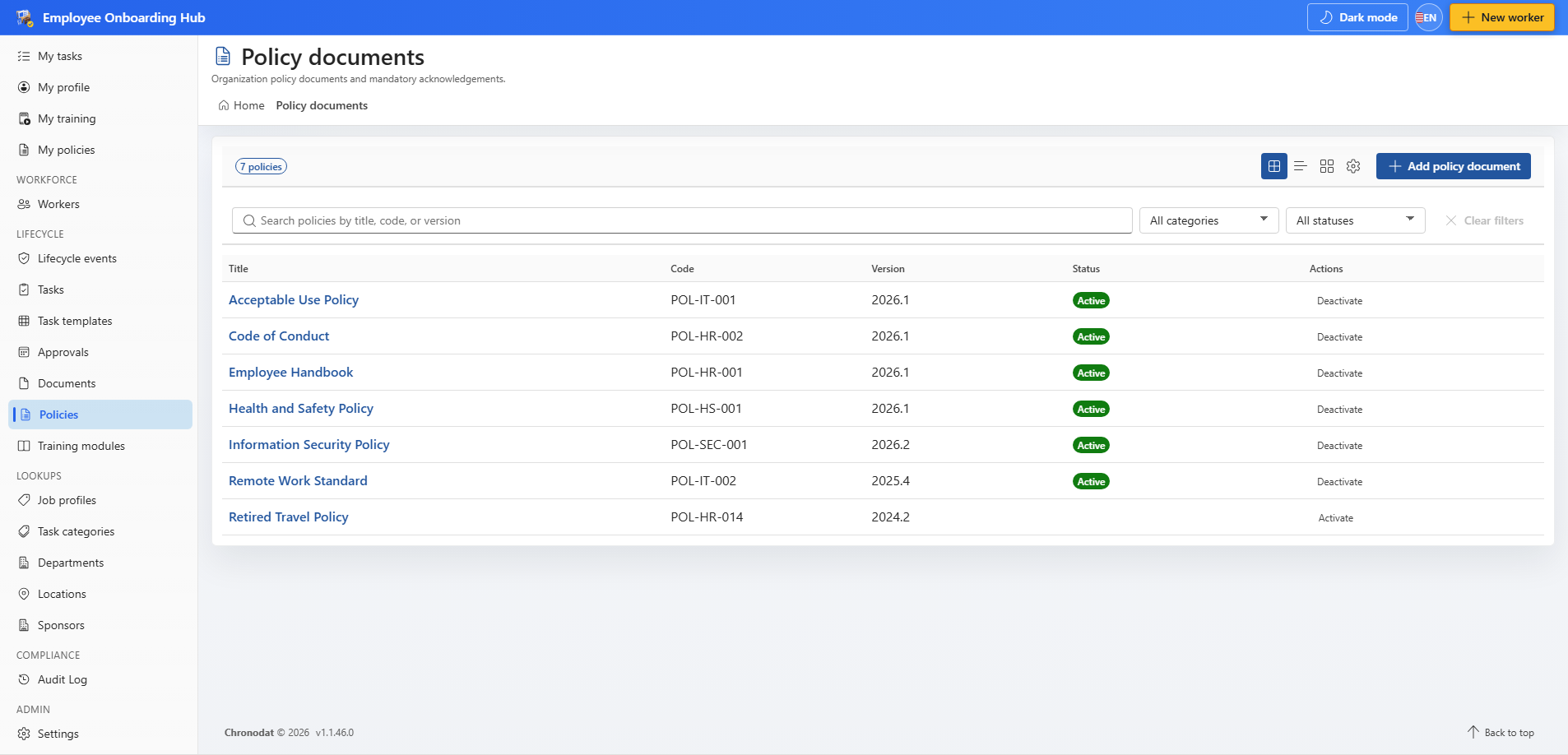1568x755 pixels.
Task: Open Health and Safety Policy link
Action: click(301, 408)
